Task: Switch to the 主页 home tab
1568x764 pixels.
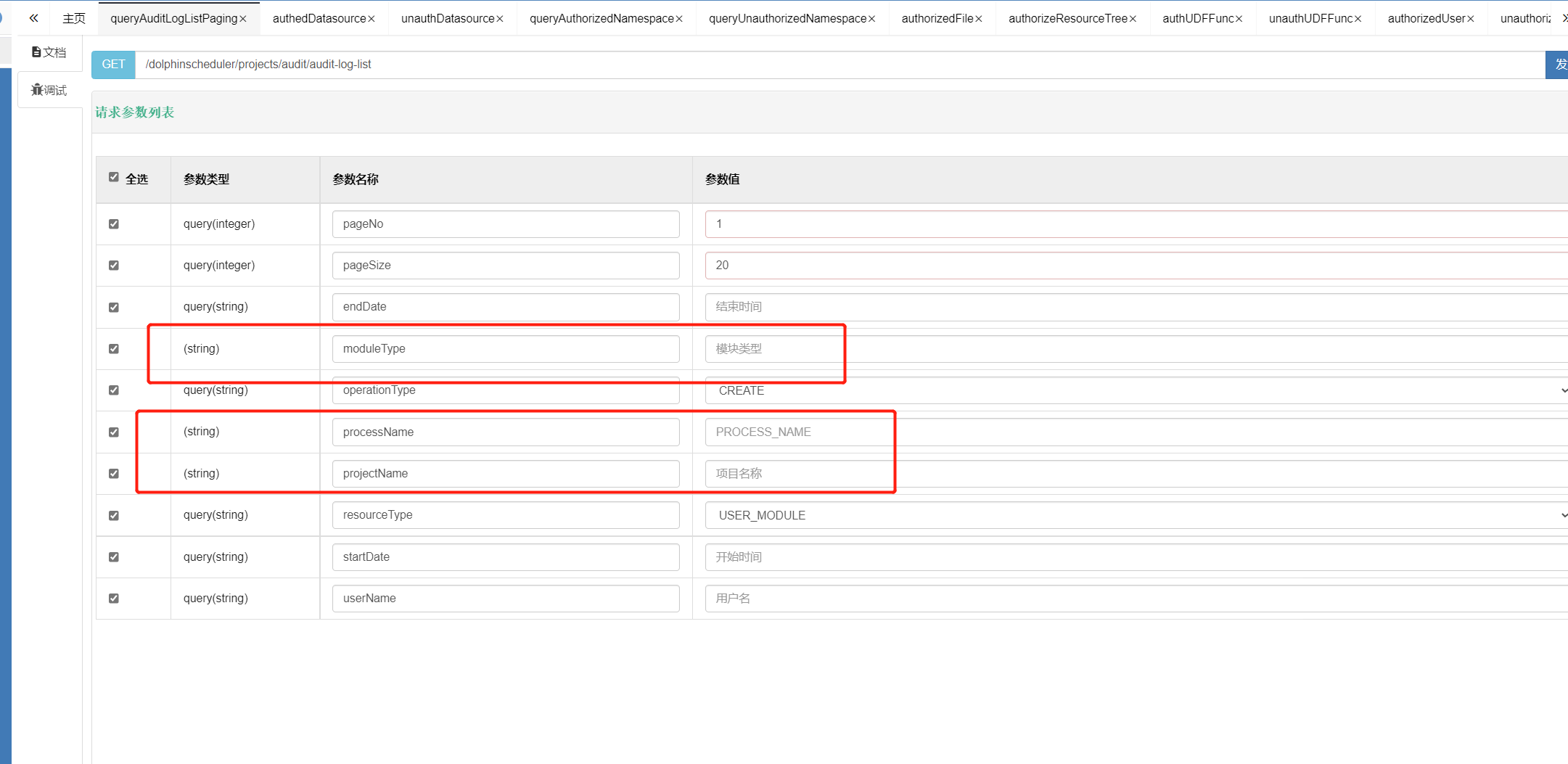Action: (74, 18)
